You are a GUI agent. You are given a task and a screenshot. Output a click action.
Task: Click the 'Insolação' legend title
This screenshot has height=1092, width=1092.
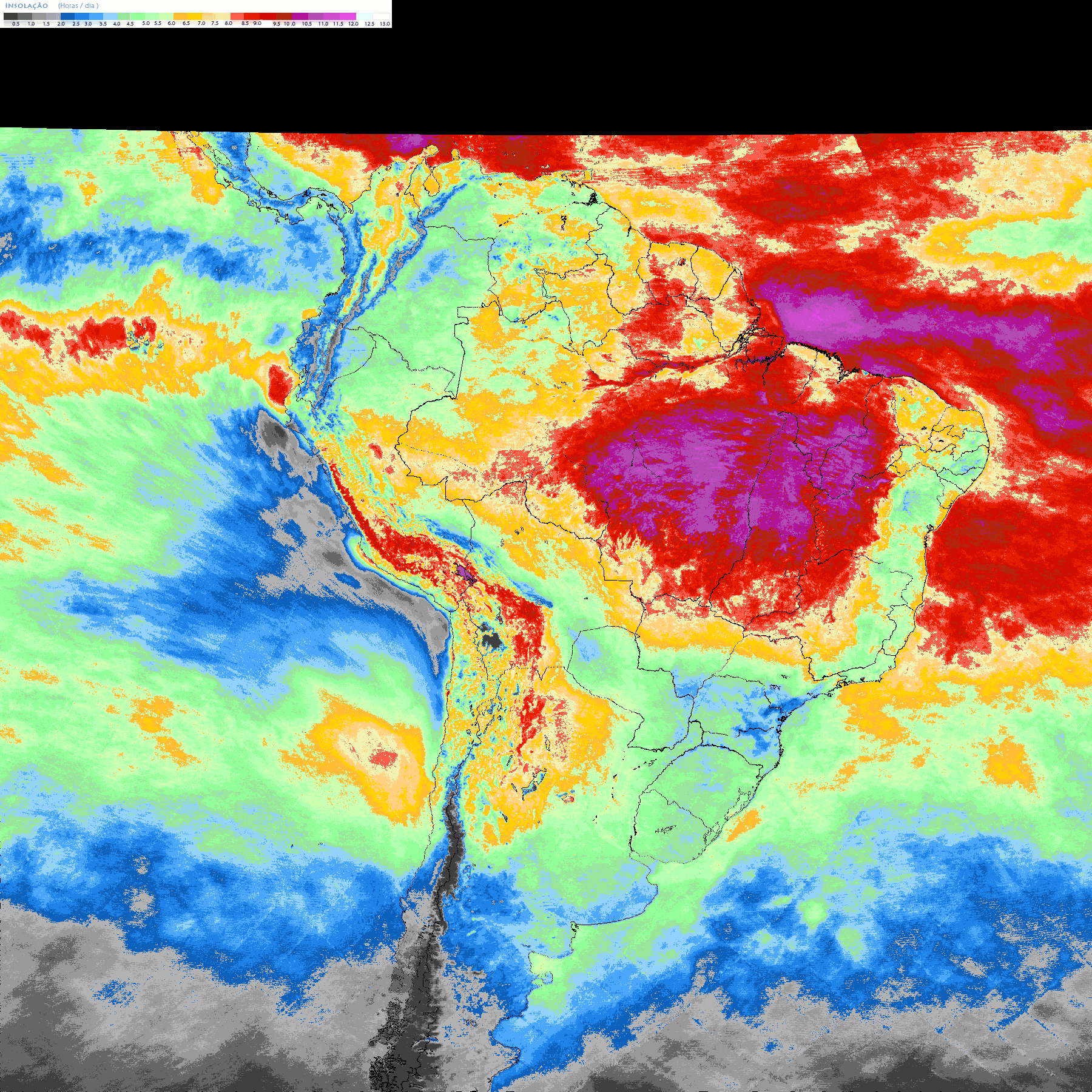(27, 5)
